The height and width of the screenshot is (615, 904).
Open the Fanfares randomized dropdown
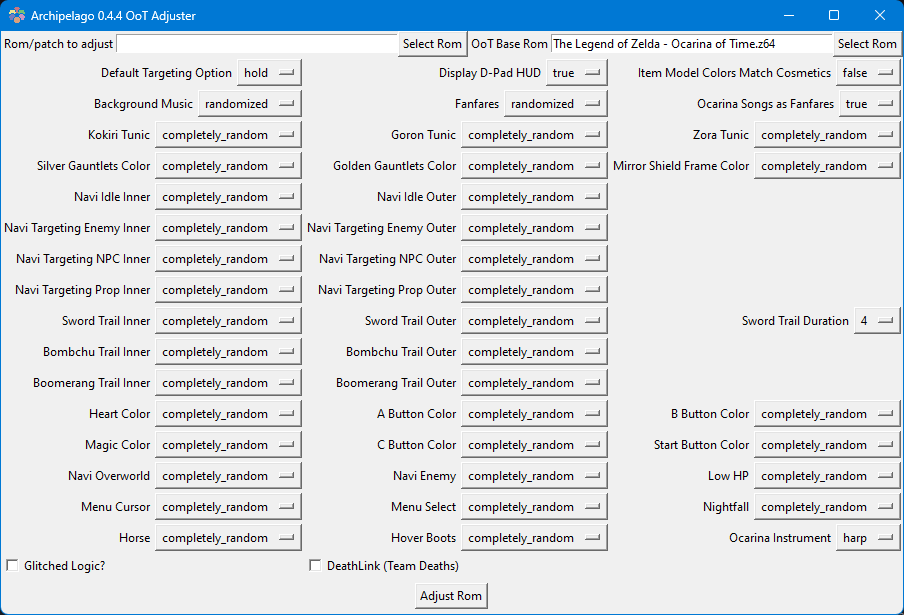point(556,104)
